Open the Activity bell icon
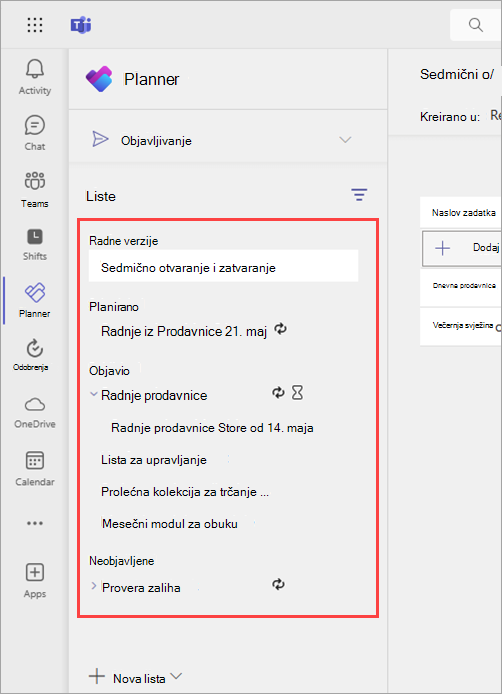The width and height of the screenshot is (502, 694). click(35, 69)
